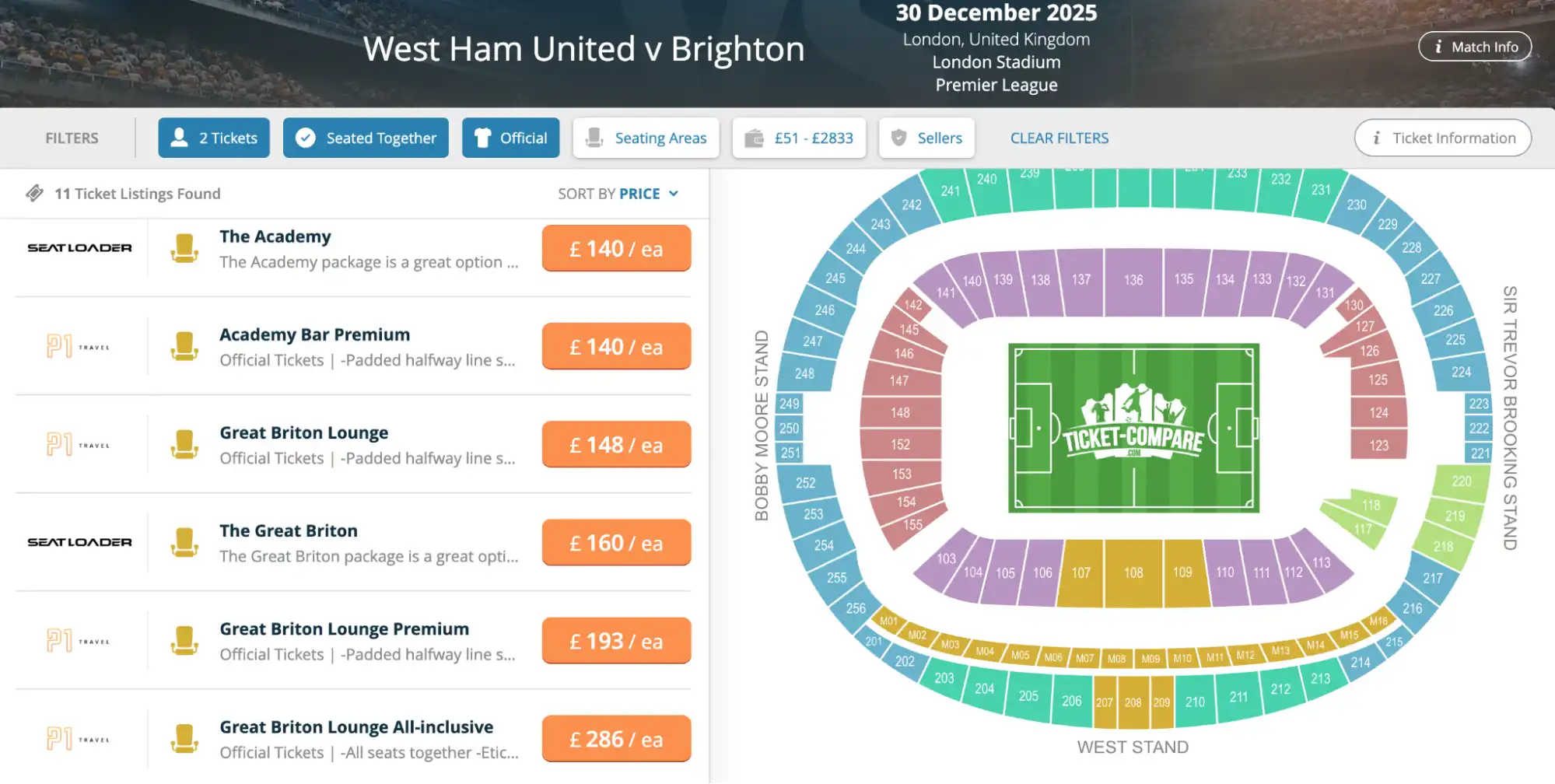Click CLEAR FILTERS to reset filters
This screenshot has width=1555, height=784.
[x=1059, y=138]
